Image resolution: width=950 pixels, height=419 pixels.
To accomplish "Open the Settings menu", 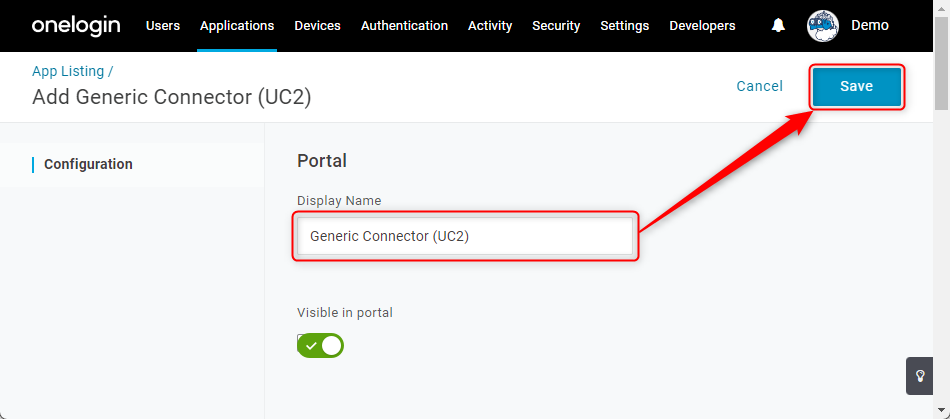I will (x=625, y=26).
